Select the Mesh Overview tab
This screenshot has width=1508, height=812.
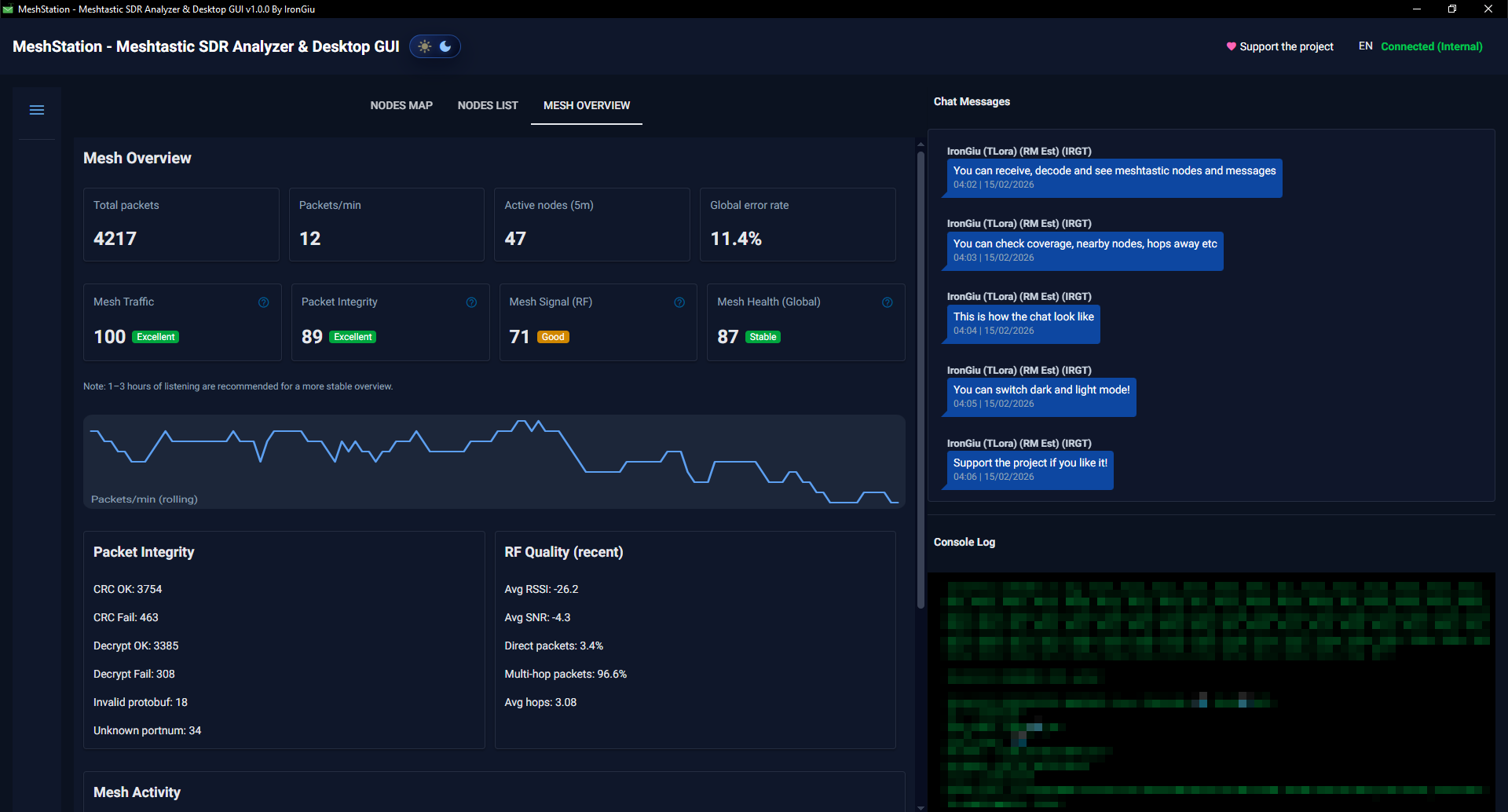587,105
